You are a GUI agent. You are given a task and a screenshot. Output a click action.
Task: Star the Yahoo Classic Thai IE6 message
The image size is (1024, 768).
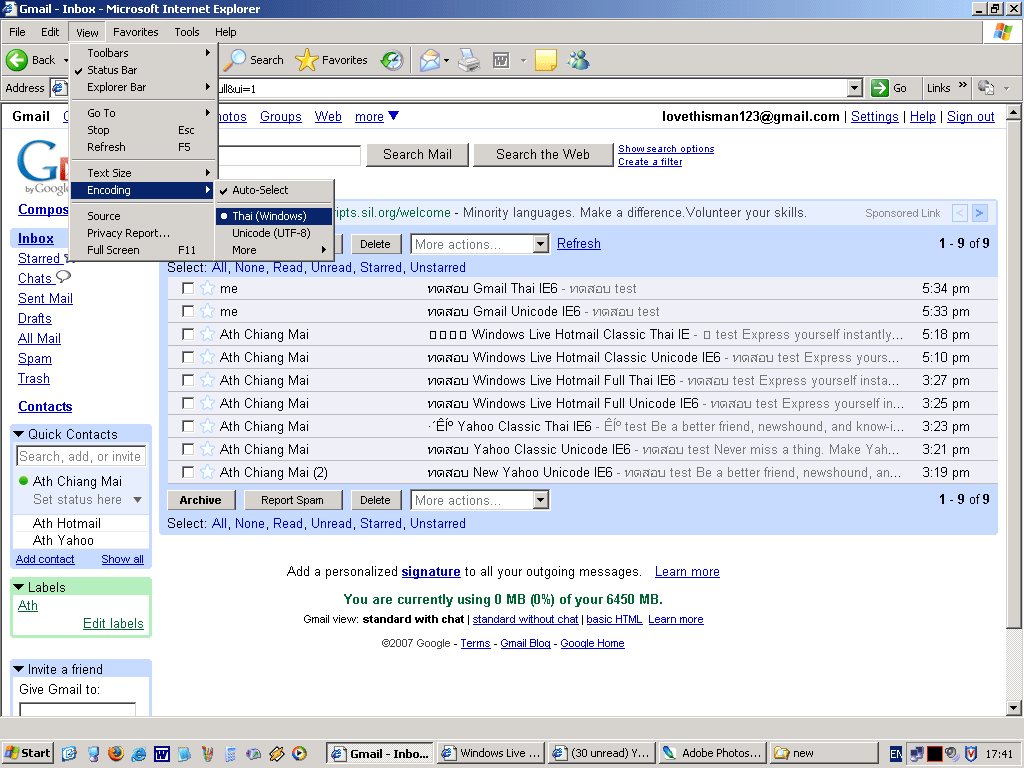207,426
